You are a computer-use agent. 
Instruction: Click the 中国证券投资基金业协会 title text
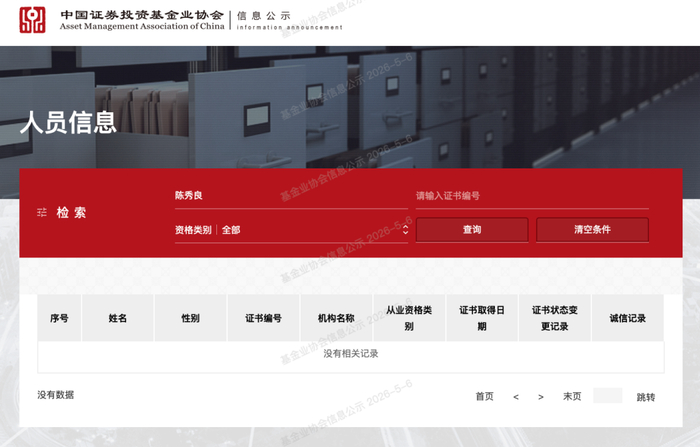[142, 15]
